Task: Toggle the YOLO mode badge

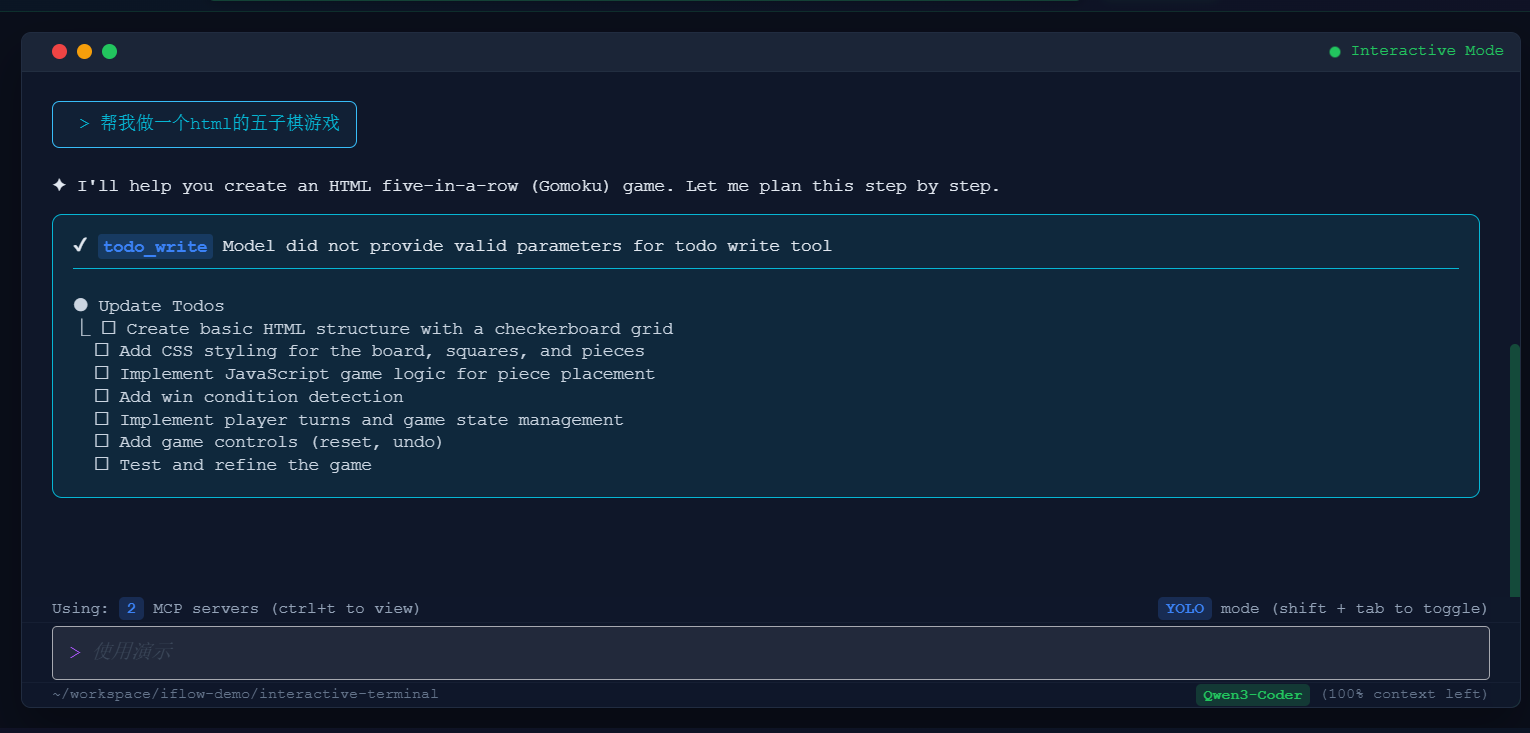Action: (1184, 608)
